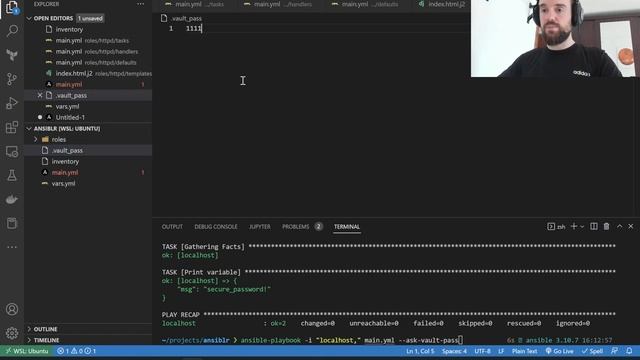Open Untitled-1 unsaved editor
Image resolution: width=640 pixels, height=360 pixels.
point(70,117)
